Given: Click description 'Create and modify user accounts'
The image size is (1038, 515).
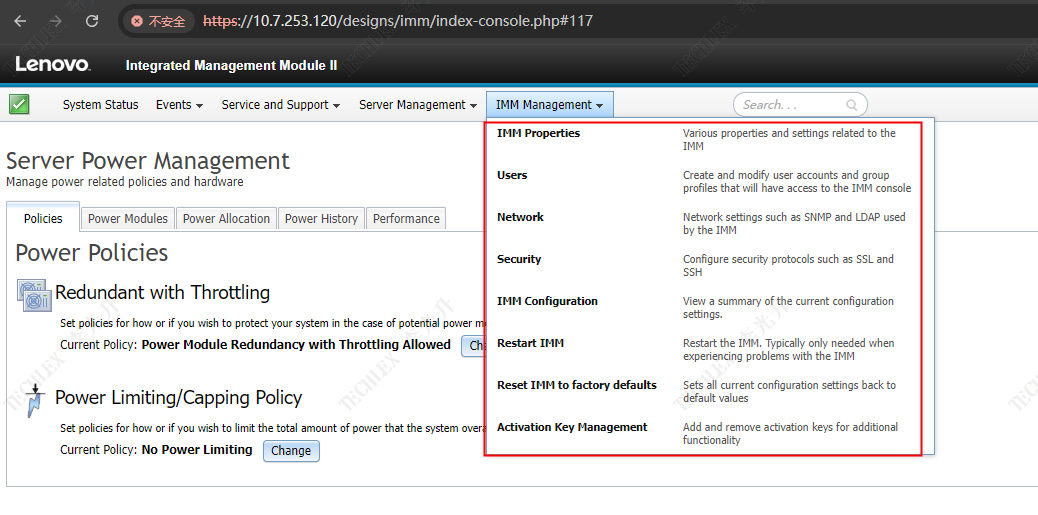Looking at the screenshot, I should 797,181.
